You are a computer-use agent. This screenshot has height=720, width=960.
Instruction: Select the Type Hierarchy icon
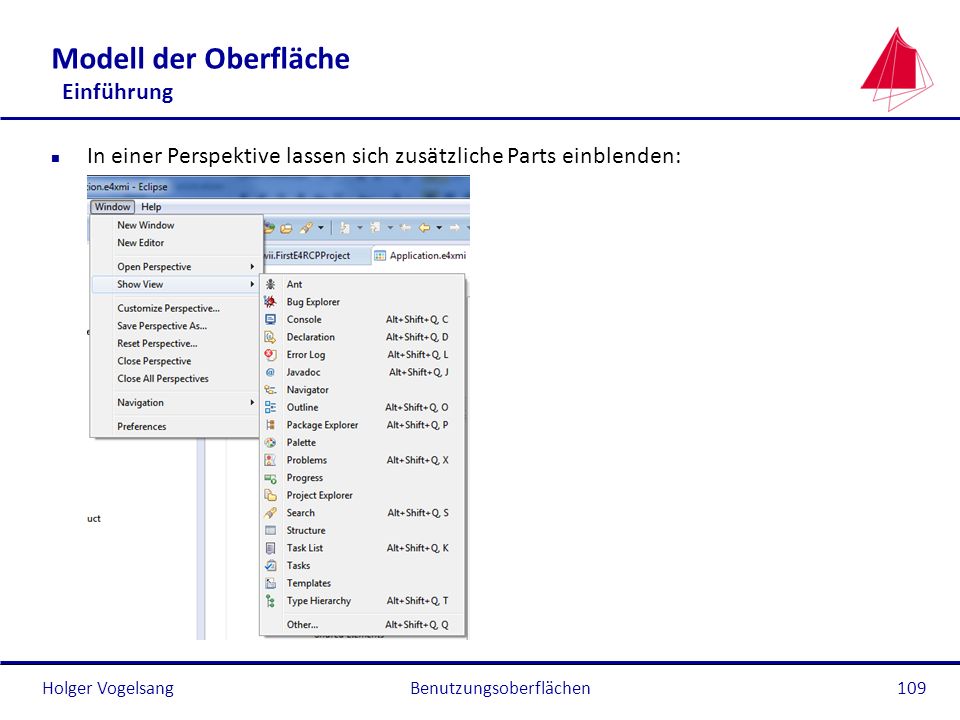tap(271, 601)
